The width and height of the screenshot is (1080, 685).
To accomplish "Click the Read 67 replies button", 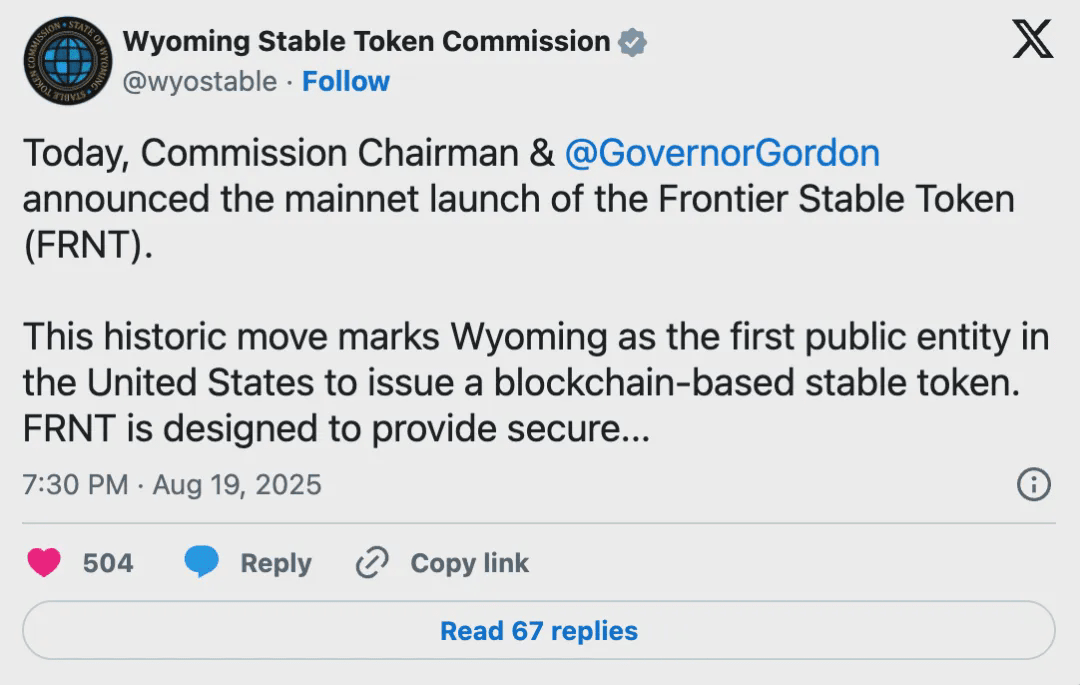I will pyautogui.click(x=539, y=631).
